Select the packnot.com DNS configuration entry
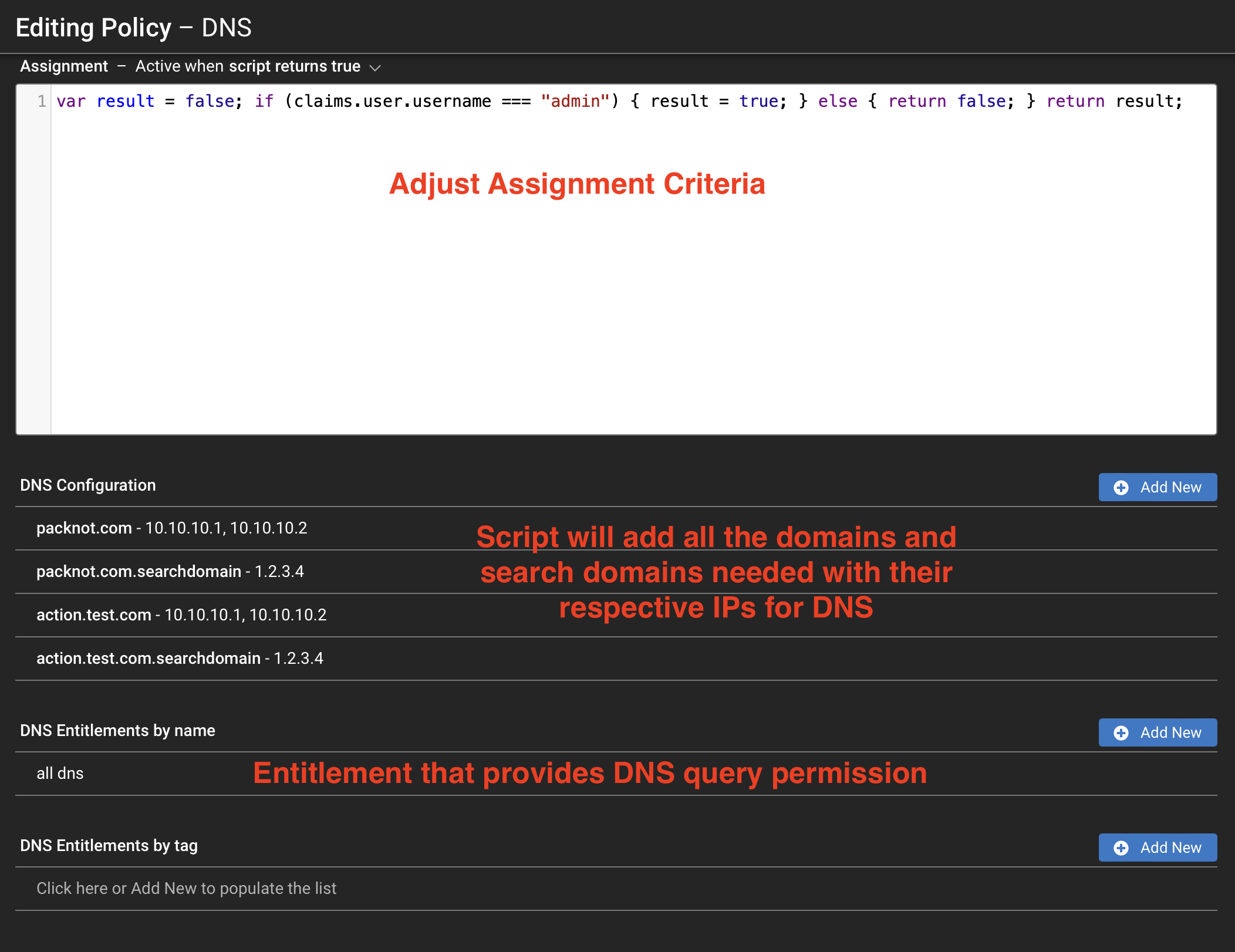 point(171,528)
